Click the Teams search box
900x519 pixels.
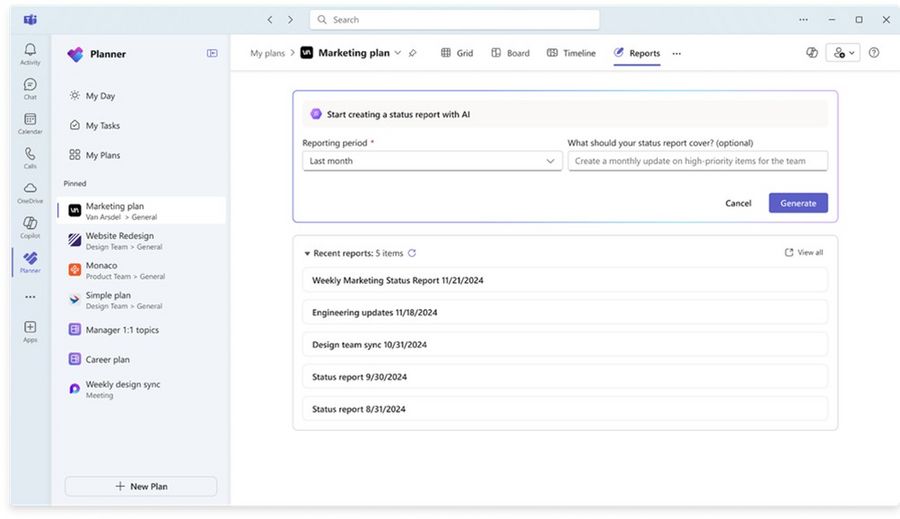coord(455,20)
